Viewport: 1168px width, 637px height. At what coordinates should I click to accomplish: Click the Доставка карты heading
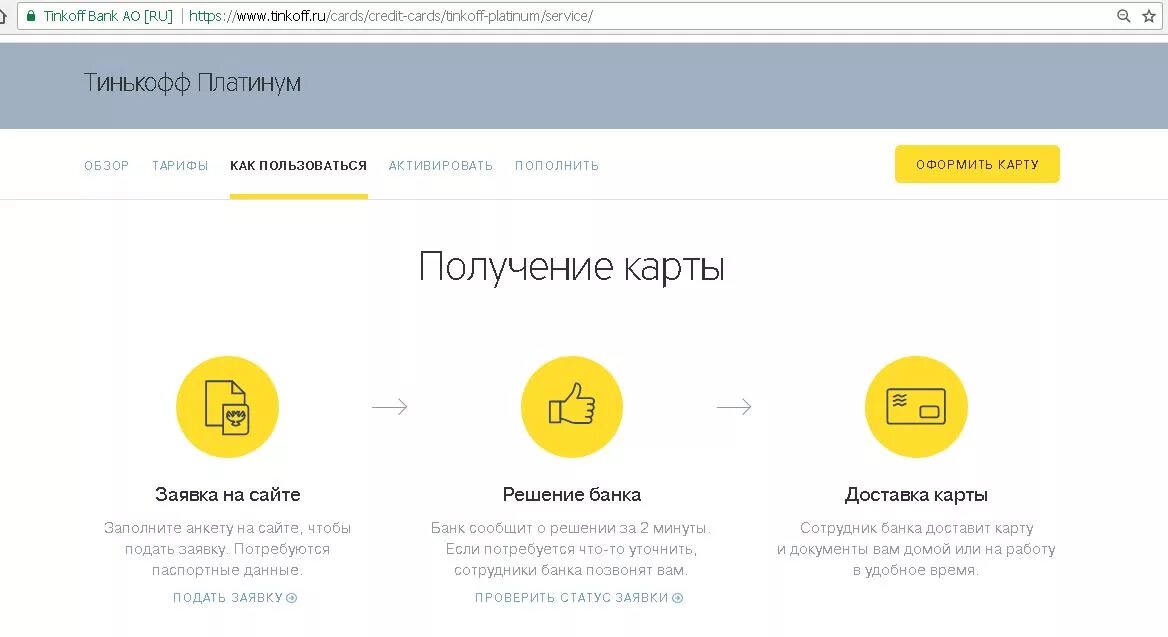916,495
